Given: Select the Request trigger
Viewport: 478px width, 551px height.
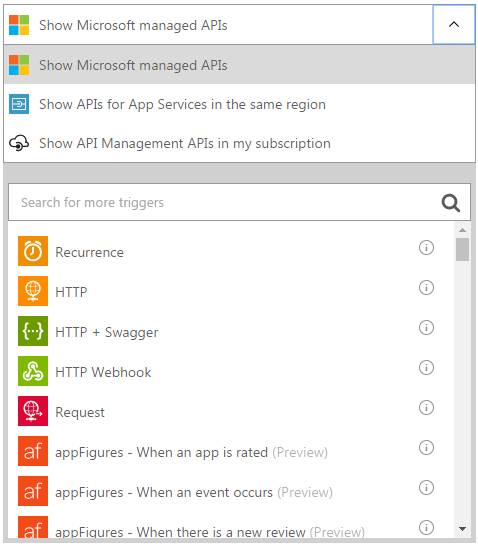Looking at the screenshot, I should [80, 412].
